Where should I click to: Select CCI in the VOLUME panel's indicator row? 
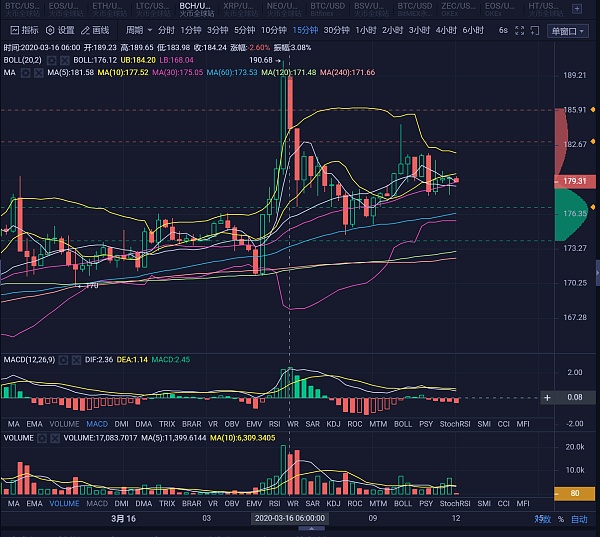pos(504,504)
